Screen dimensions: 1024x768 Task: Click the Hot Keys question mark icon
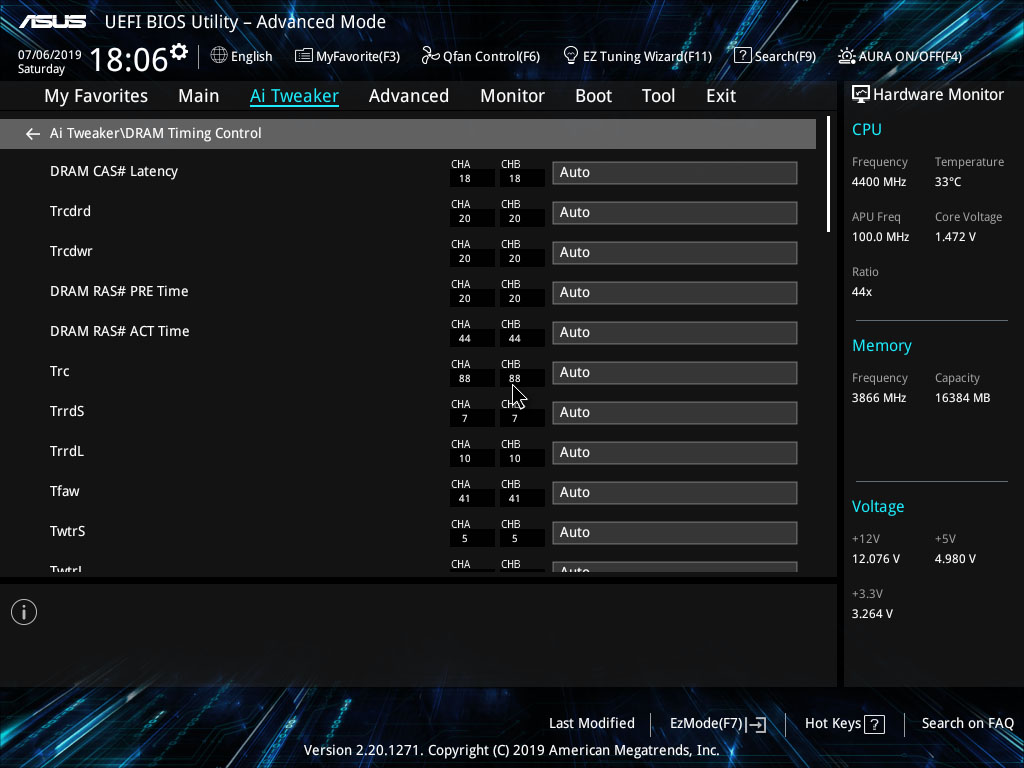click(874, 724)
